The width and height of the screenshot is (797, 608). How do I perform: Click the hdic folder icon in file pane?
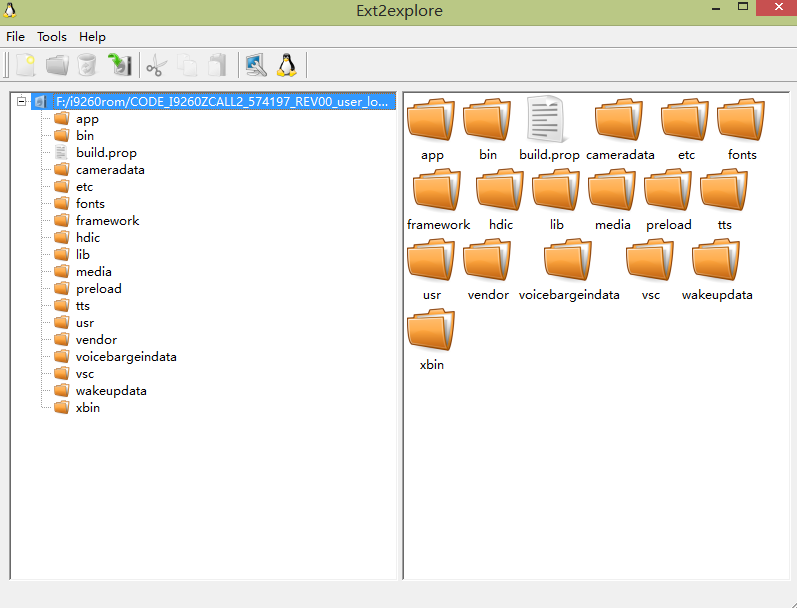(x=500, y=190)
